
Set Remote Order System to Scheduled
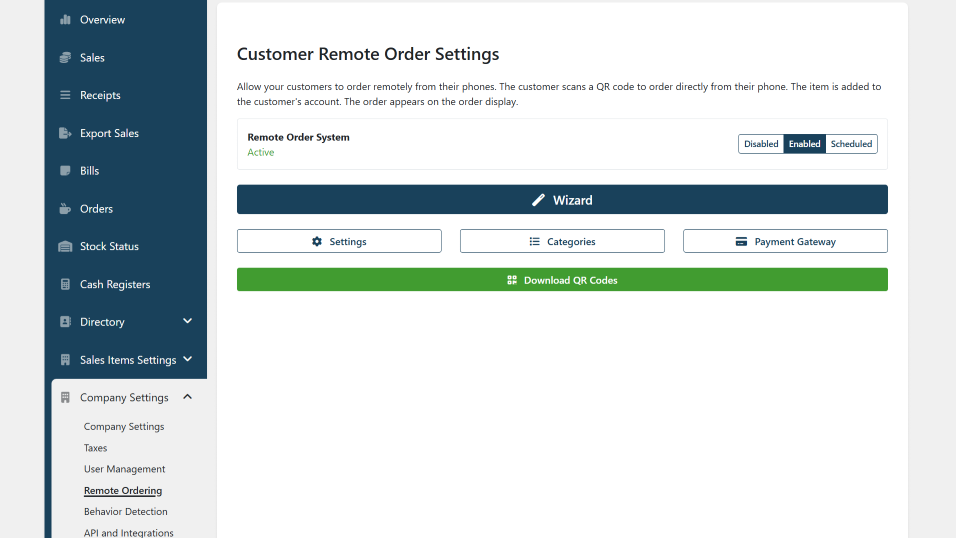pyautogui.click(x=851, y=144)
